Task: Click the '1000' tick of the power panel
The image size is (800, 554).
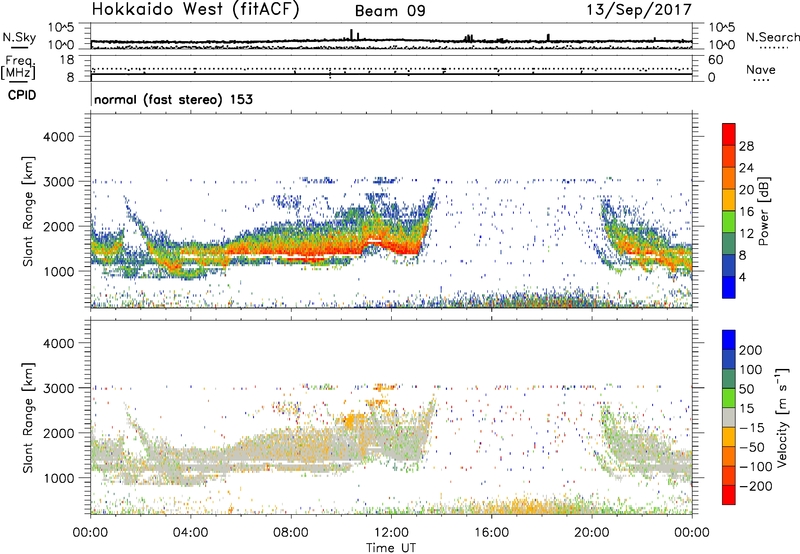Action: pyautogui.click(x=59, y=271)
